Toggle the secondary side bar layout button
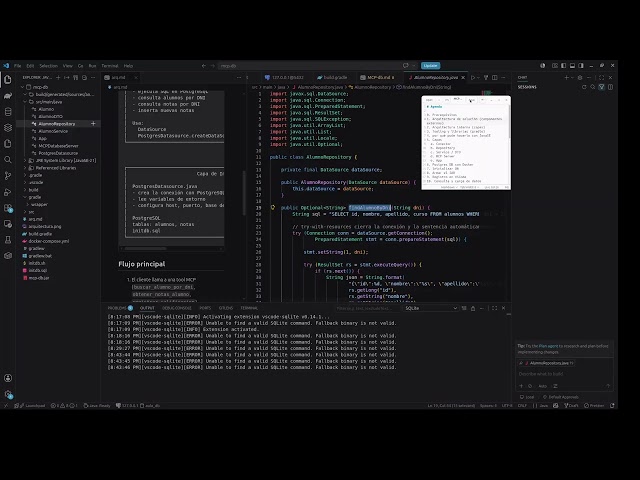This screenshot has height=480, width=640. tap(581, 66)
